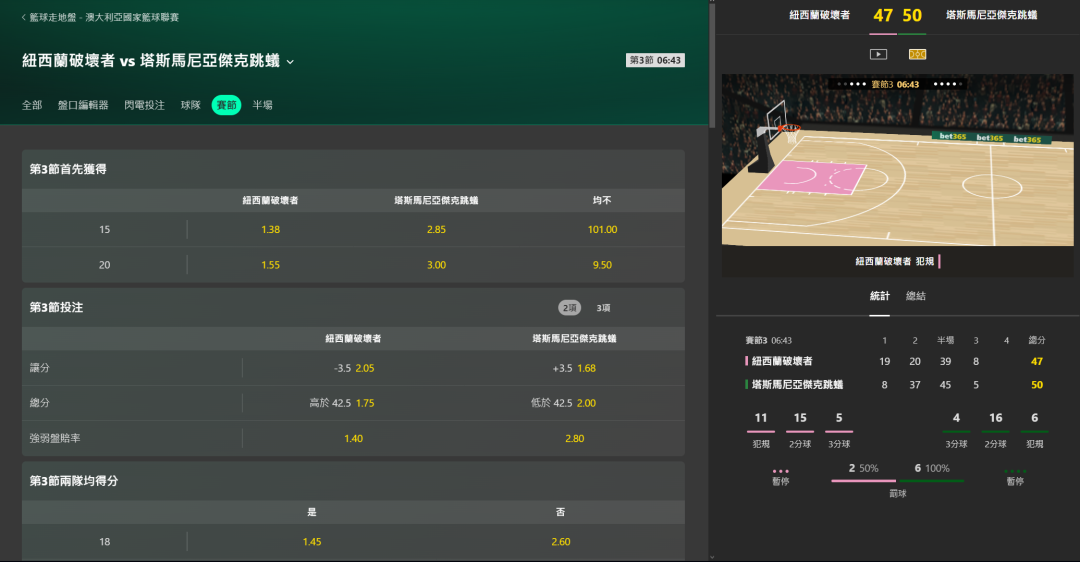1080x562 pixels.
Task: Select handicap -3.5 at 2.05
Action: [x=353, y=368]
